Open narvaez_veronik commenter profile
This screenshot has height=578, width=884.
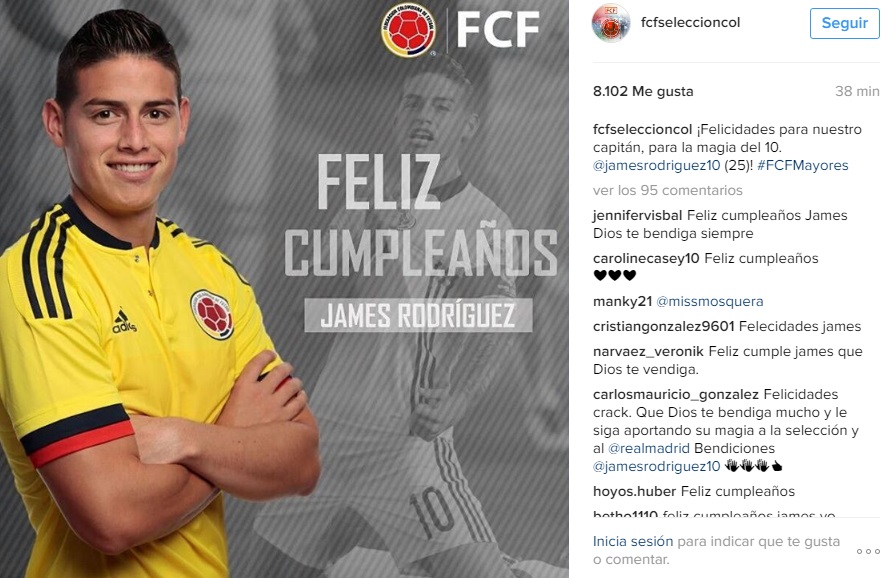point(648,351)
